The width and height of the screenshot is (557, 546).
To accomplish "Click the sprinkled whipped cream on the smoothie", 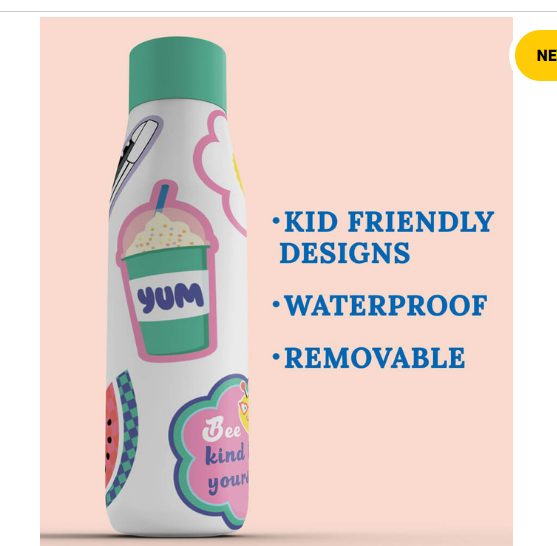I will (167, 233).
